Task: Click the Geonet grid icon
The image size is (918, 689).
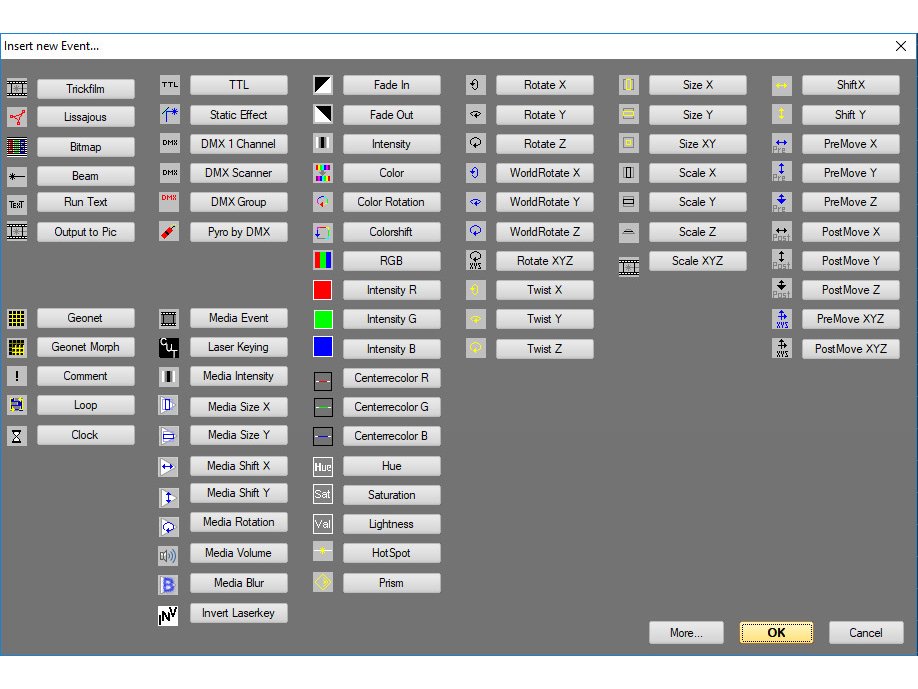Action: (16, 318)
